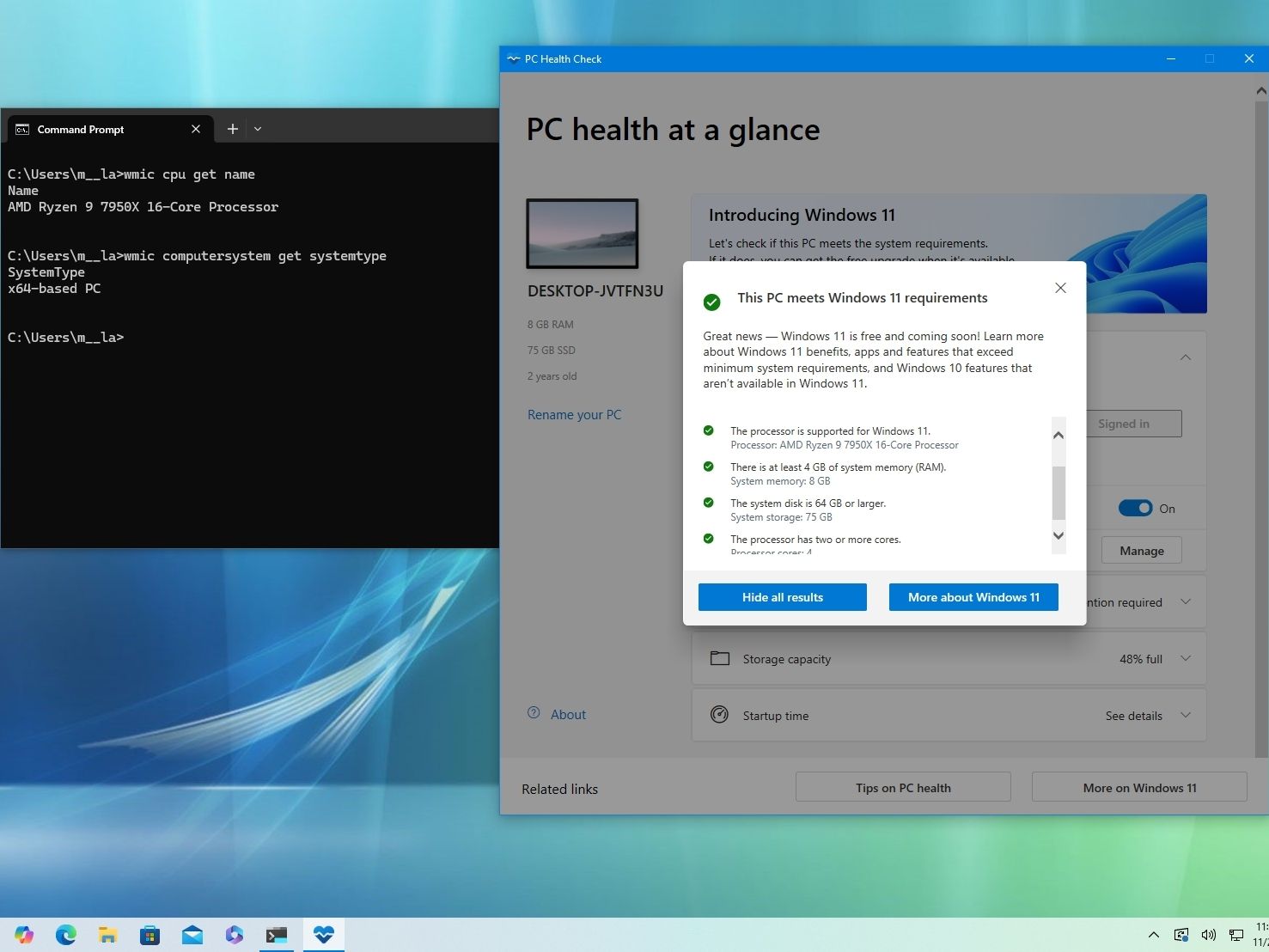Turn off the On toggle switch
The height and width of the screenshot is (952, 1269).
(1134, 508)
